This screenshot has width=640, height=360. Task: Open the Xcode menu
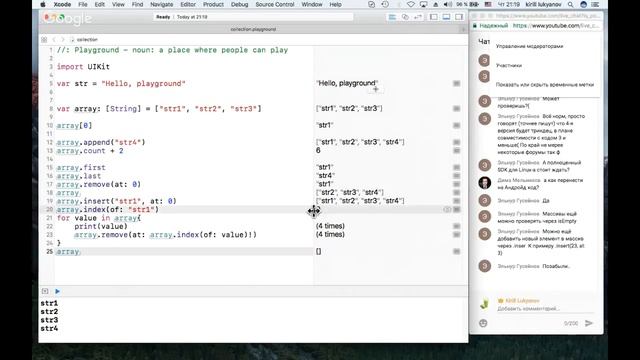pyautogui.click(x=62, y=4)
